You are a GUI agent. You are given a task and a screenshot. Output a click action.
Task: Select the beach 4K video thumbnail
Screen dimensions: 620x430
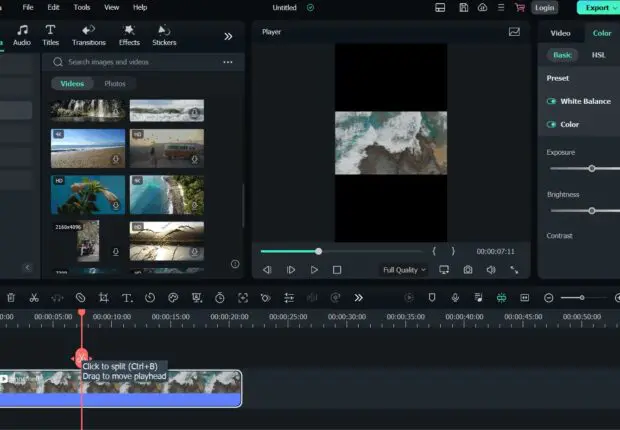(88, 148)
